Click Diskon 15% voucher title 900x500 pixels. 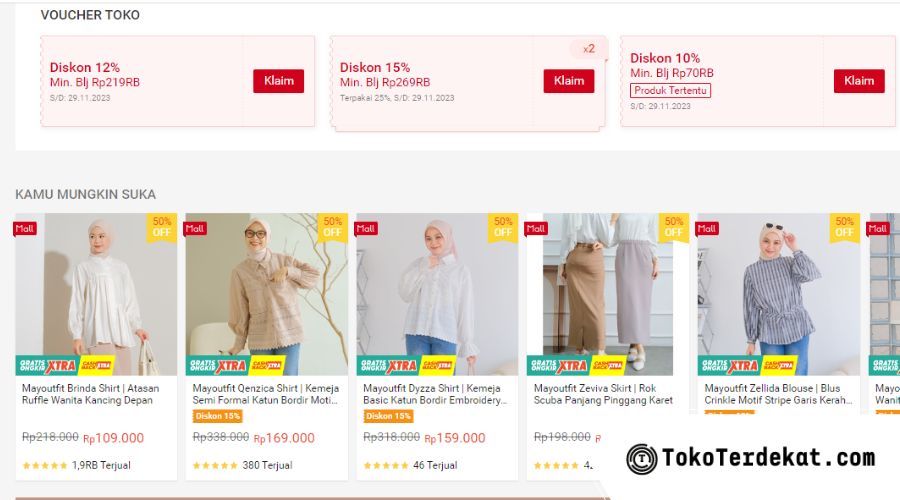point(375,68)
